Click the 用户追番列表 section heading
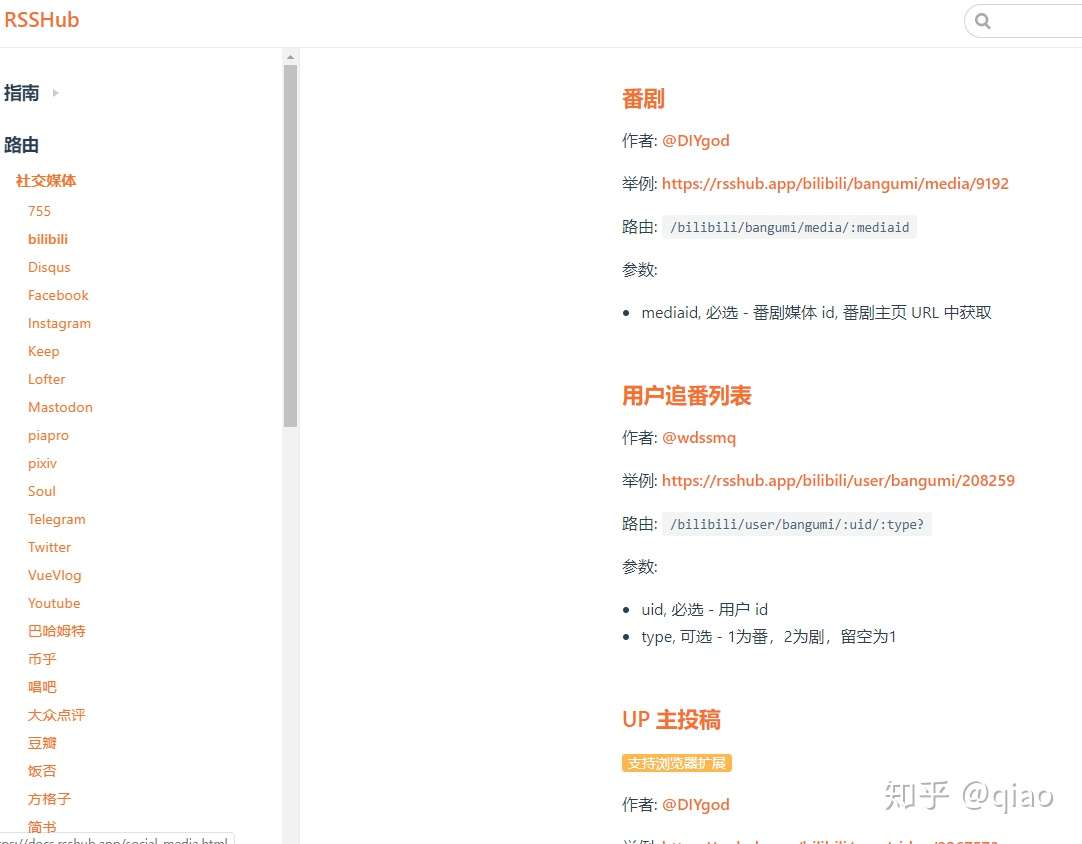Screen dimensions: 1082x844 click(x=687, y=395)
